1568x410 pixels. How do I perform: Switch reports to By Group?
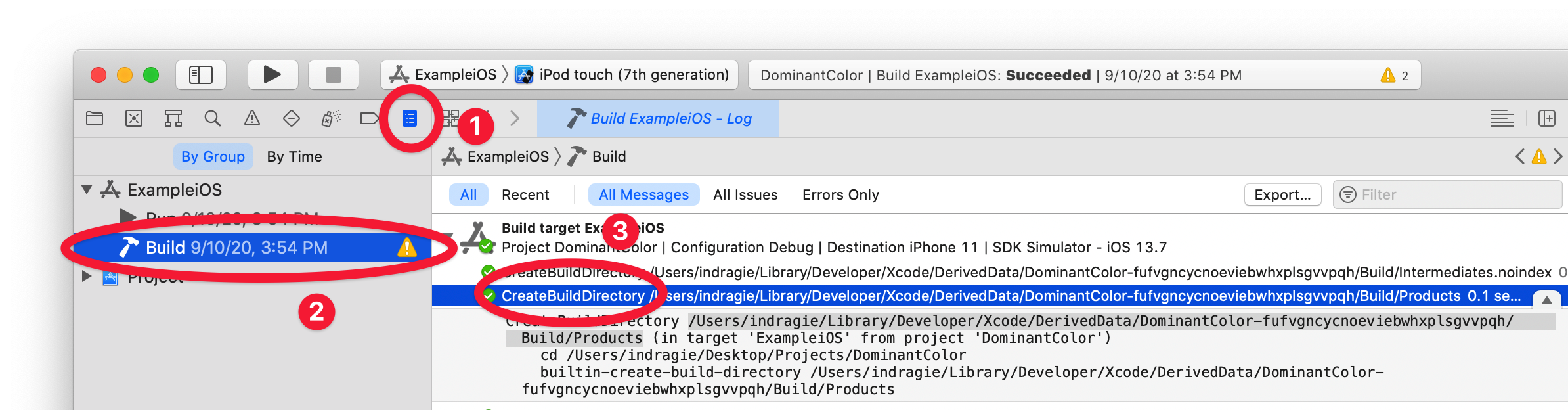click(213, 156)
